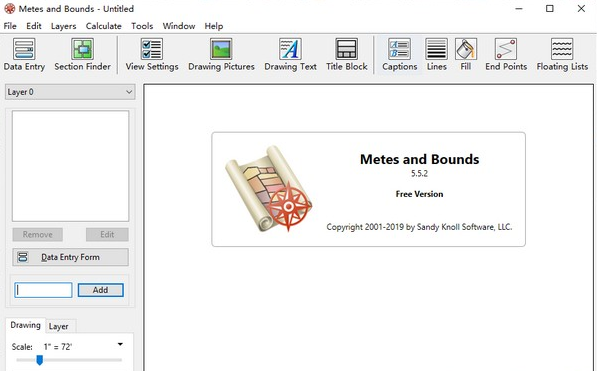This screenshot has height=371, width=597.
Task: Click the Scale slider handle
Action: (x=39, y=360)
